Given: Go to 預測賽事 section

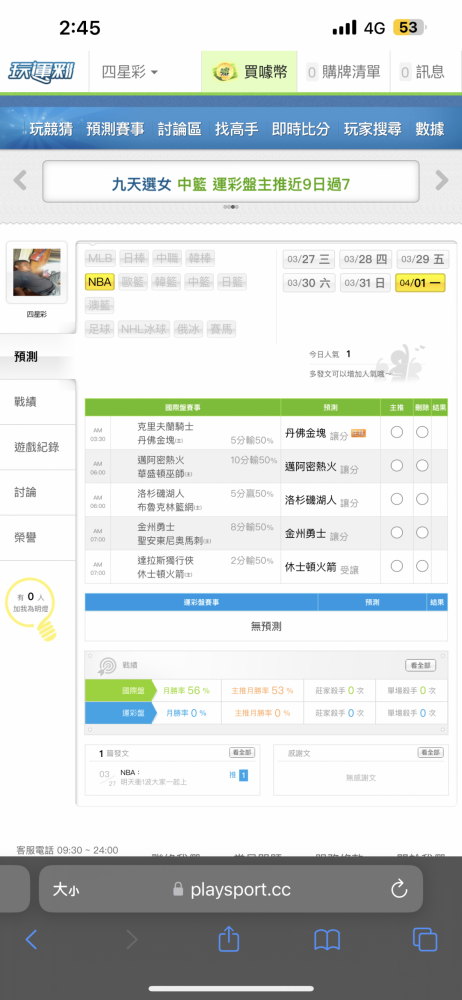Looking at the screenshot, I should pos(115,129).
